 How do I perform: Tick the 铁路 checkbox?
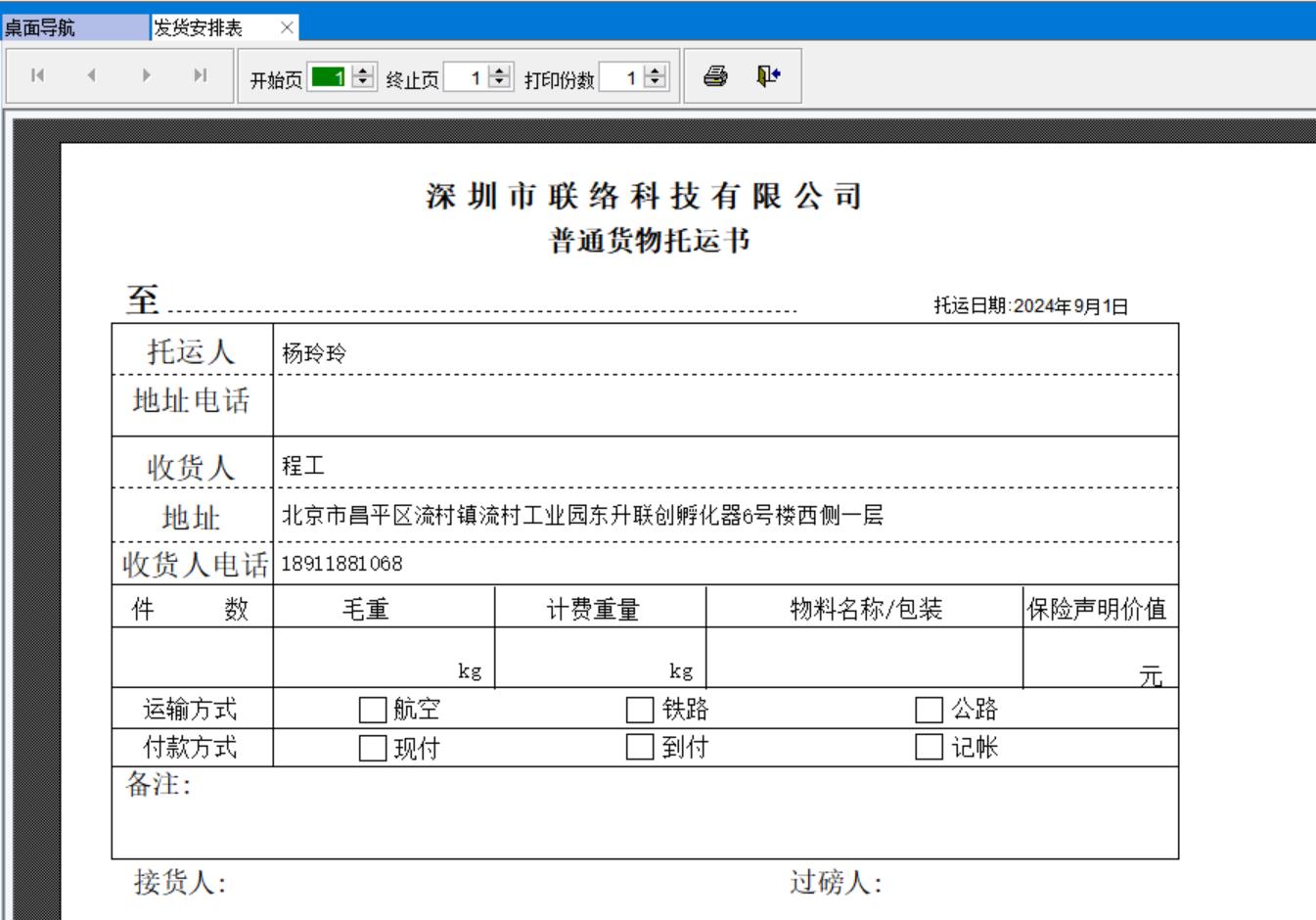(x=640, y=710)
